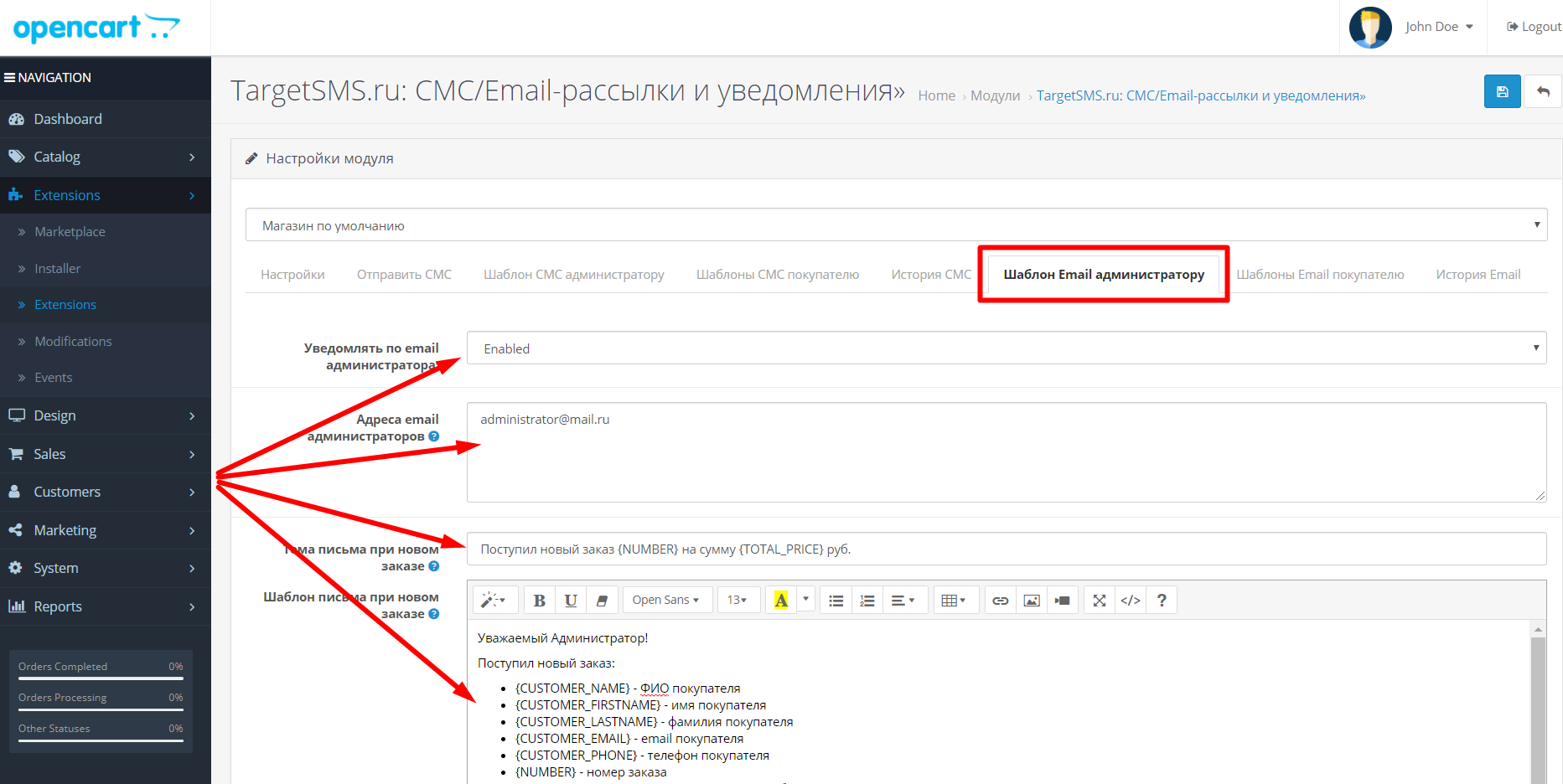1563x784 pixels.
Task: Open the font size 13 dropdown
Action: [738, 600]
